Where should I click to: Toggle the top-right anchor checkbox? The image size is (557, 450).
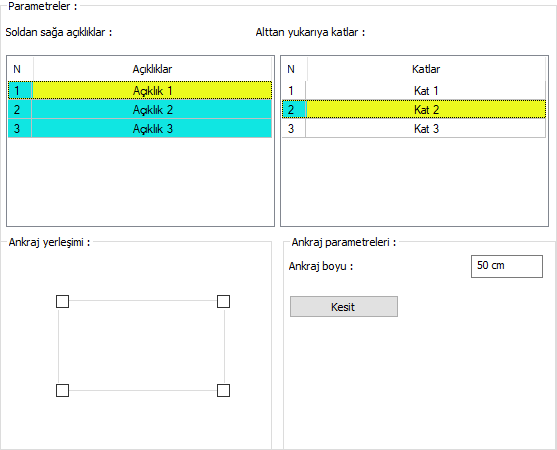pyautogui.click(x=223, y=302)
